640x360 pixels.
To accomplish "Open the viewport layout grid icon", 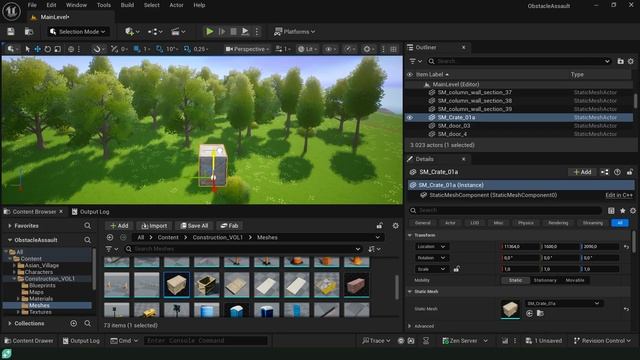I will 393,49.
